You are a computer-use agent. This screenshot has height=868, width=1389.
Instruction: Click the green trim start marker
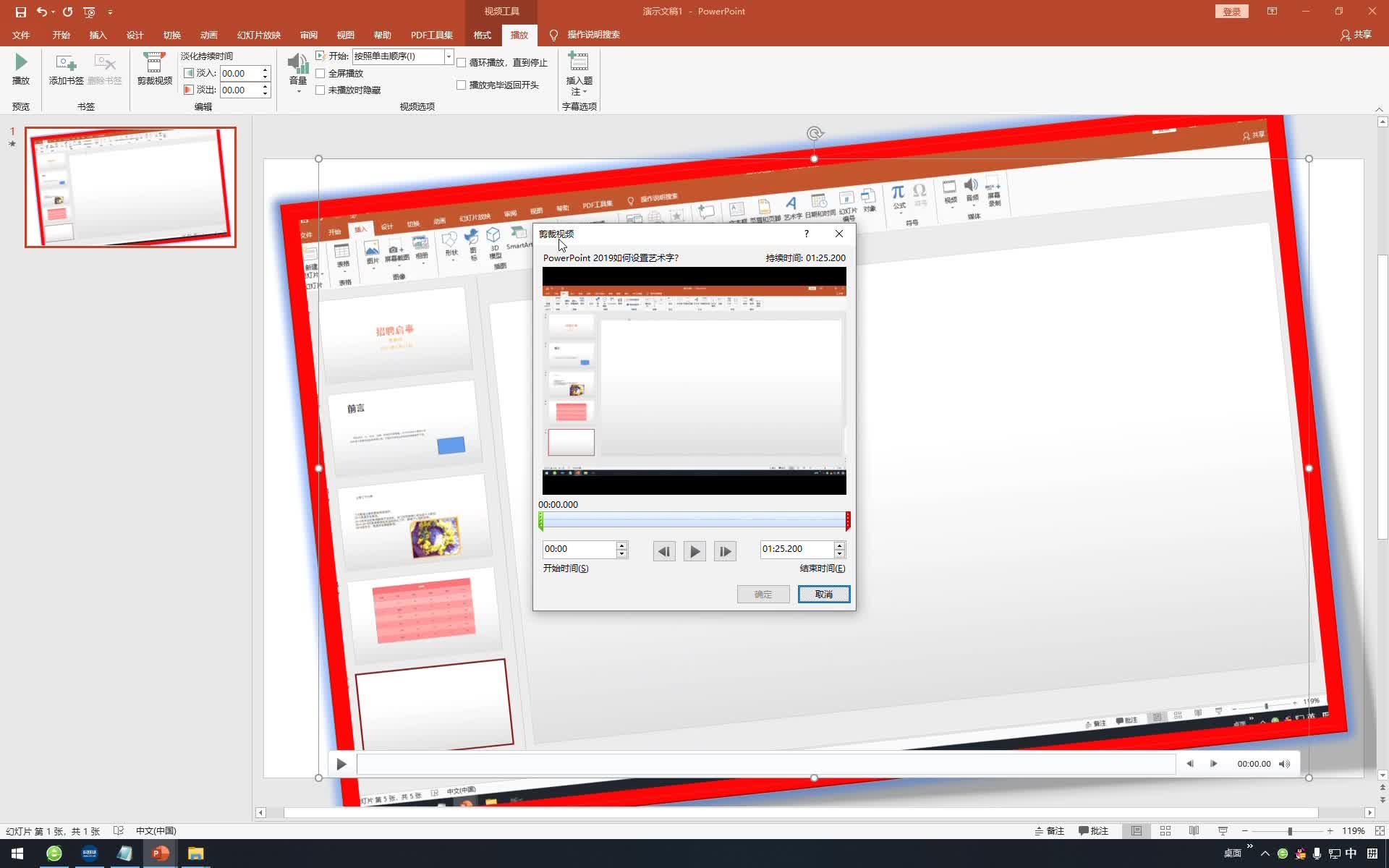[x=540, y=521]
